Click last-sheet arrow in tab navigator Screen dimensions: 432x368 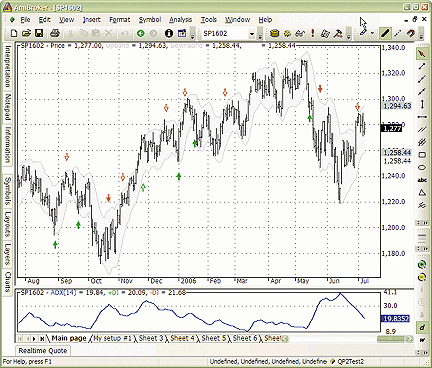42,339
